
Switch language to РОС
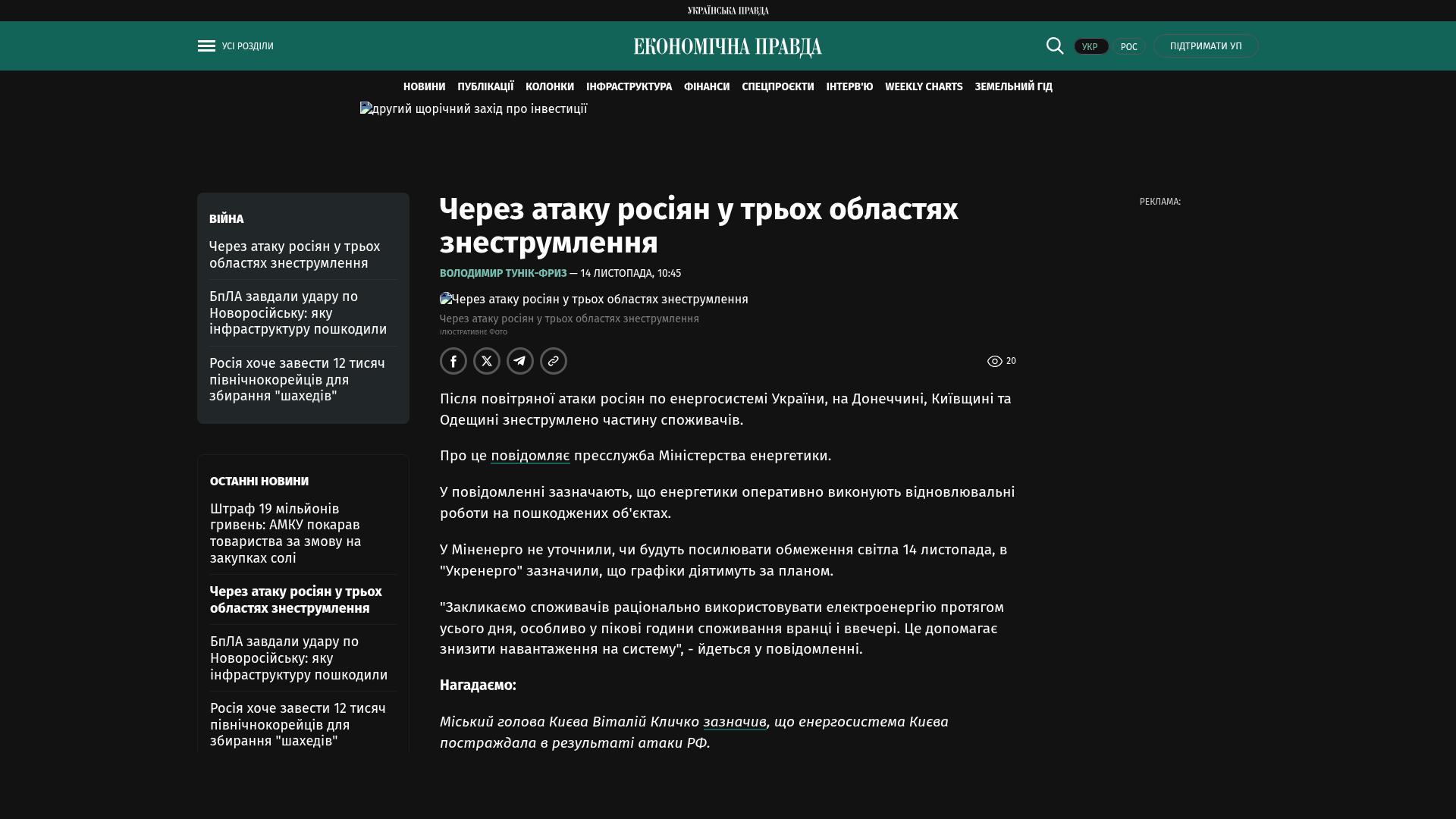[x=1128, y=47]
